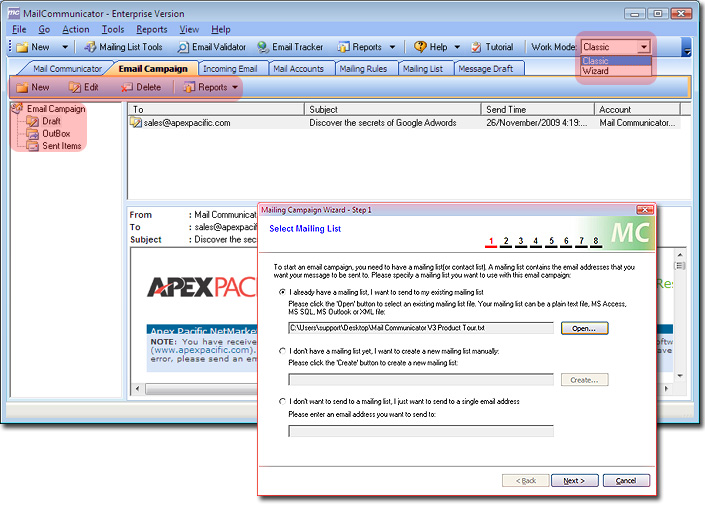Click the single email address field

coord(421,431)
